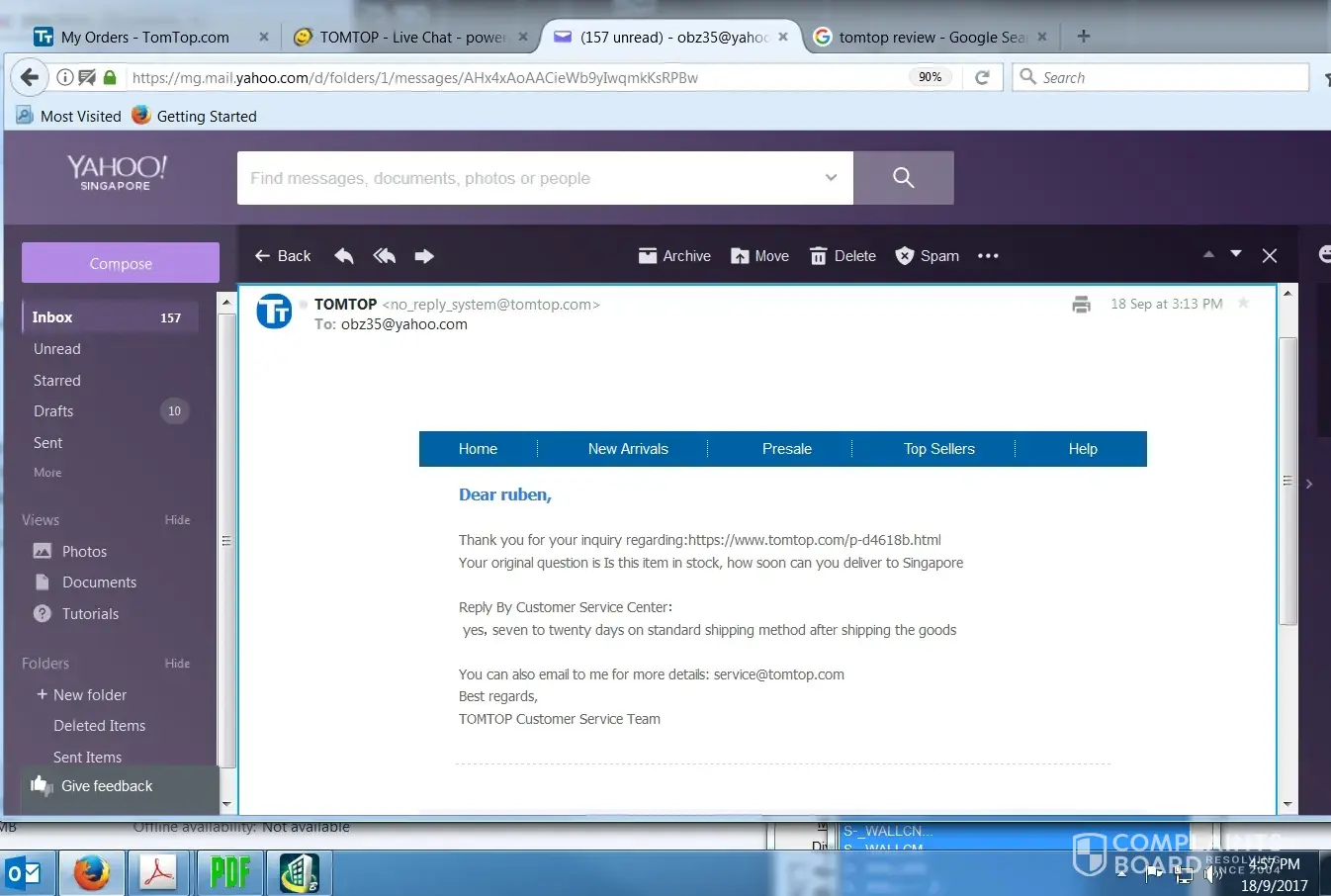Image resolution: width=1331 pixels, height=896 pixels.
Task: Hide the Folders section
Action: [x=177, y=664]
